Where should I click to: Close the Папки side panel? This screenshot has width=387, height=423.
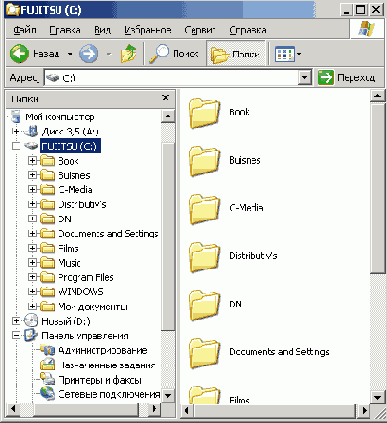point(166,98)
